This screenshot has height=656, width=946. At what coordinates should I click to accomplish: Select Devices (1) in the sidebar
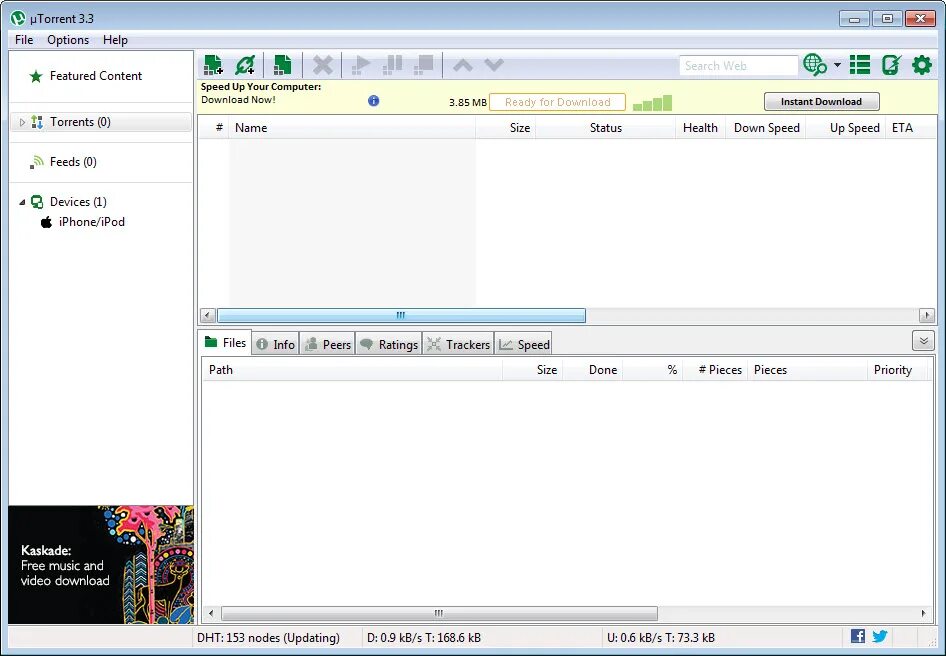pyautogui.click(x=78, y=202)
